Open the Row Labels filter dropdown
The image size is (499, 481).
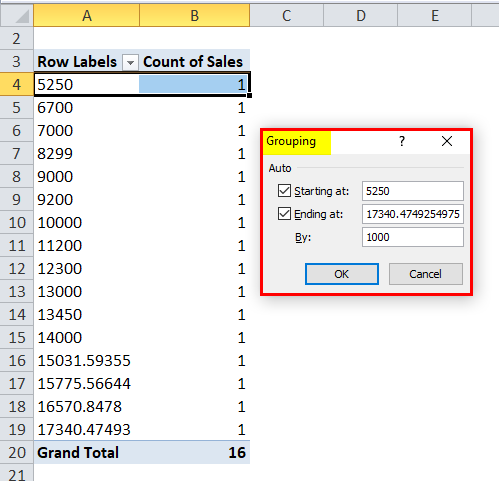pyautogui.click(x=130, y=62)
